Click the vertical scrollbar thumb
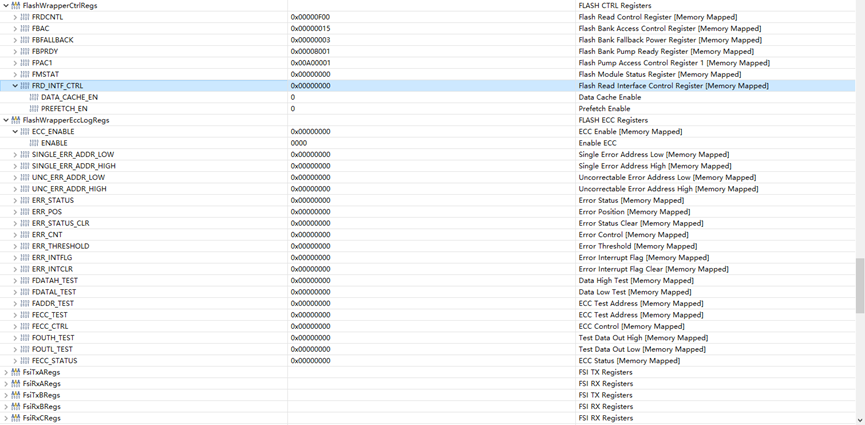The width and height of the screenshot is (865, 425). pyautogui.click(x=860, y=285)
